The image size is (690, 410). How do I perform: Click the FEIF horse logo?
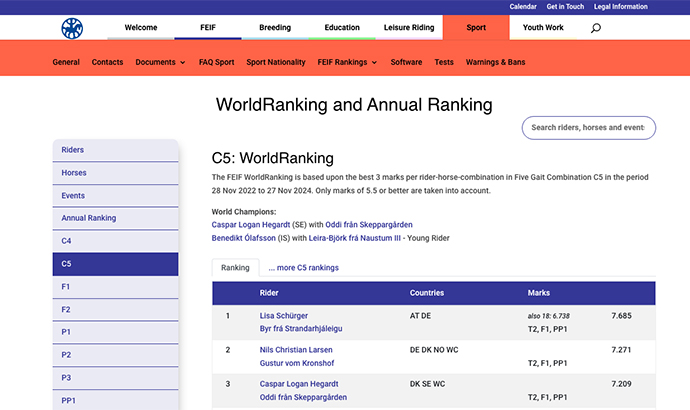pos(72,27)
